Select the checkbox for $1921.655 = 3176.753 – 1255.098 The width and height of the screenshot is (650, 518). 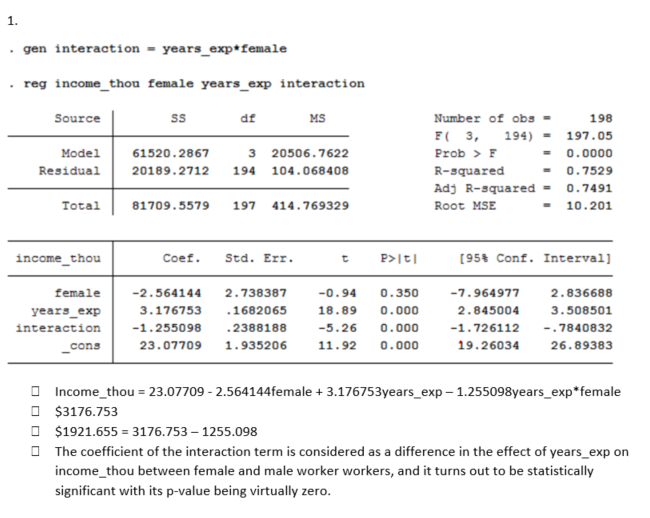point(34,430)
